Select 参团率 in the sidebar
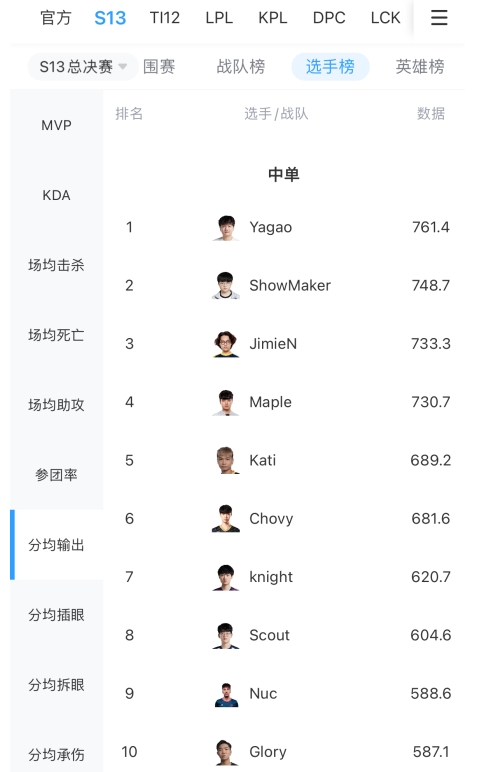 click(56, 475)
